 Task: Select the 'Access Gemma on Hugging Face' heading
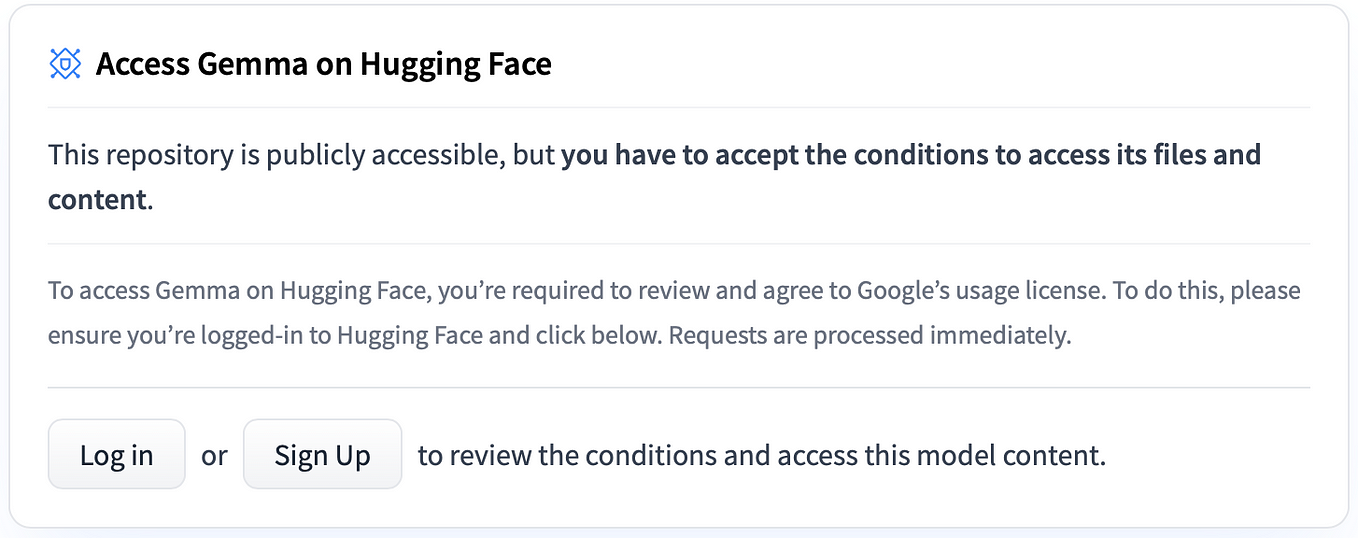(324, 65)
